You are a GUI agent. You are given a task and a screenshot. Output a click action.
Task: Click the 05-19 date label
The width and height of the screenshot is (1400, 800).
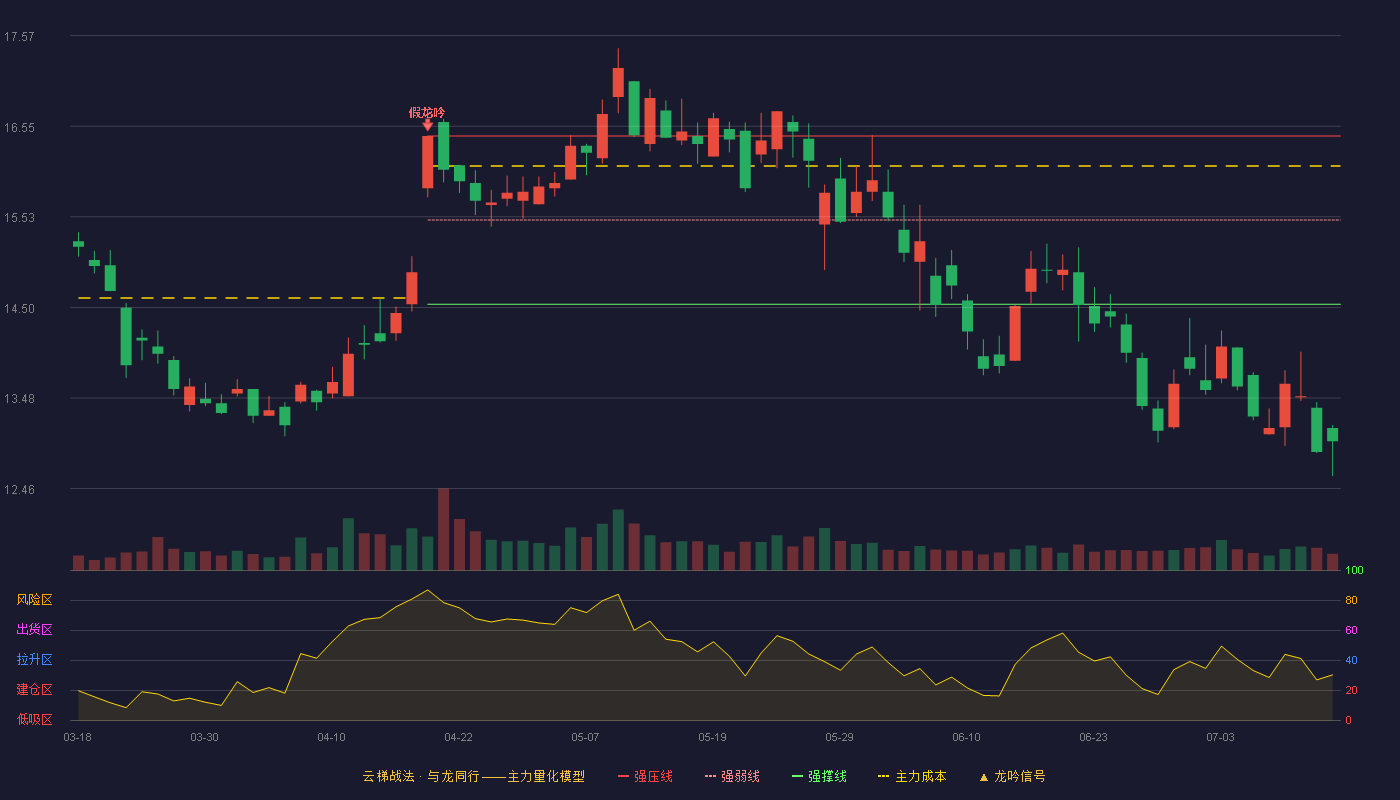712,737
